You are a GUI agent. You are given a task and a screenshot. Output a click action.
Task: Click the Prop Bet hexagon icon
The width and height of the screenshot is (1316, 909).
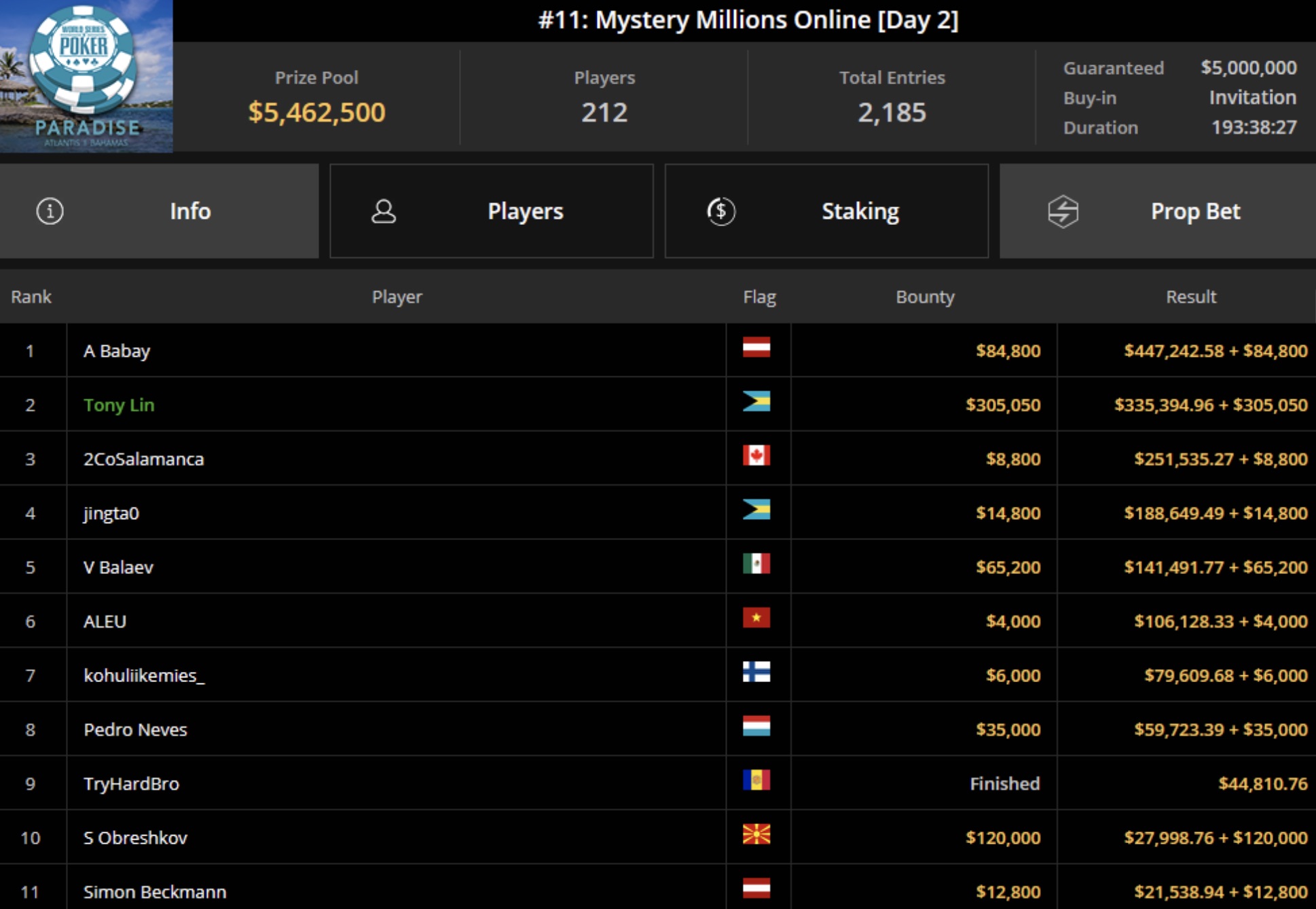(x=1063, y=211)
